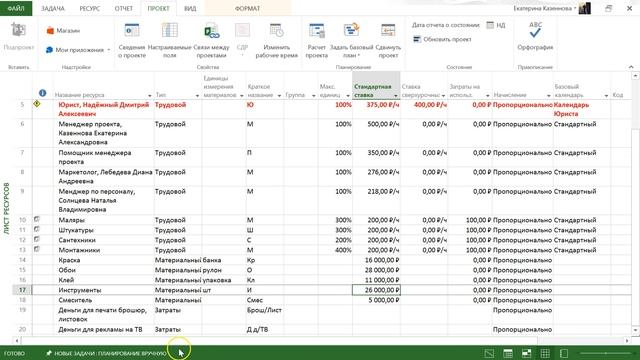Click overallocation warning icon in row 5
640x360 pixels.
37,104
